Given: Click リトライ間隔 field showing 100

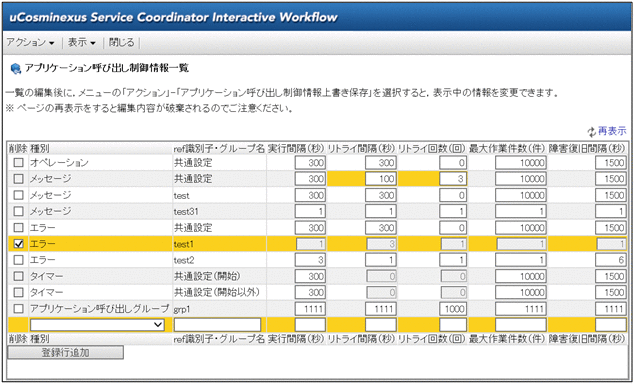Looking at the screenshot, I should 381,179.
